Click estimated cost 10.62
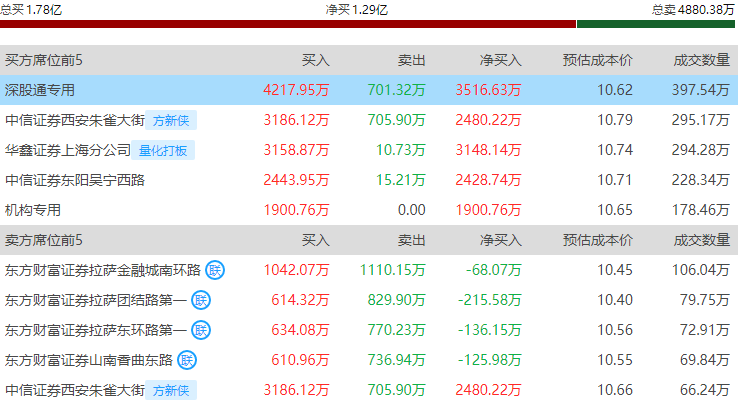 coord(615,90)
